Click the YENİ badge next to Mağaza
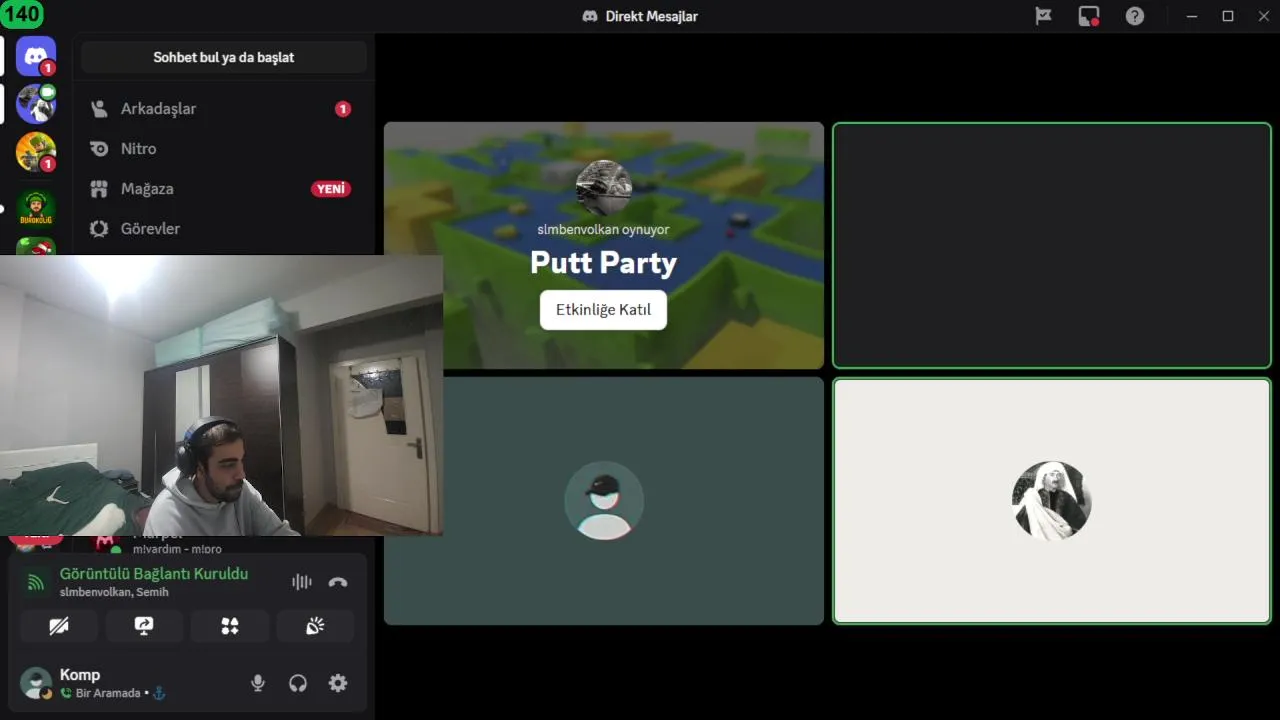Viewport: 1280px width, 720px height. tap(331, 188)
